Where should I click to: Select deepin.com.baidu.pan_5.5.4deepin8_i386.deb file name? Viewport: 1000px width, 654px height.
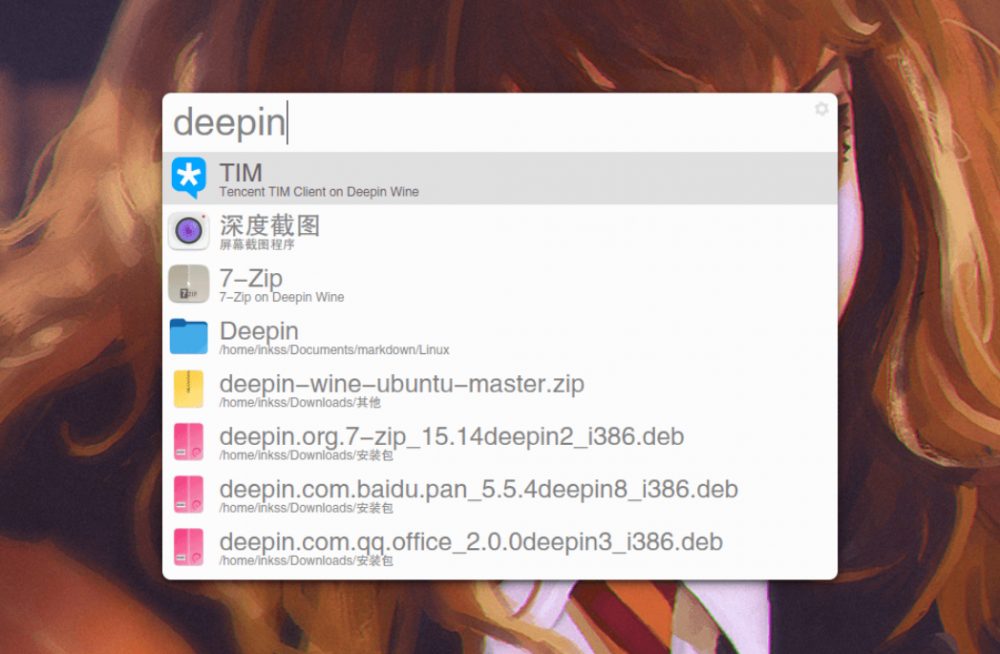(478, 489)
